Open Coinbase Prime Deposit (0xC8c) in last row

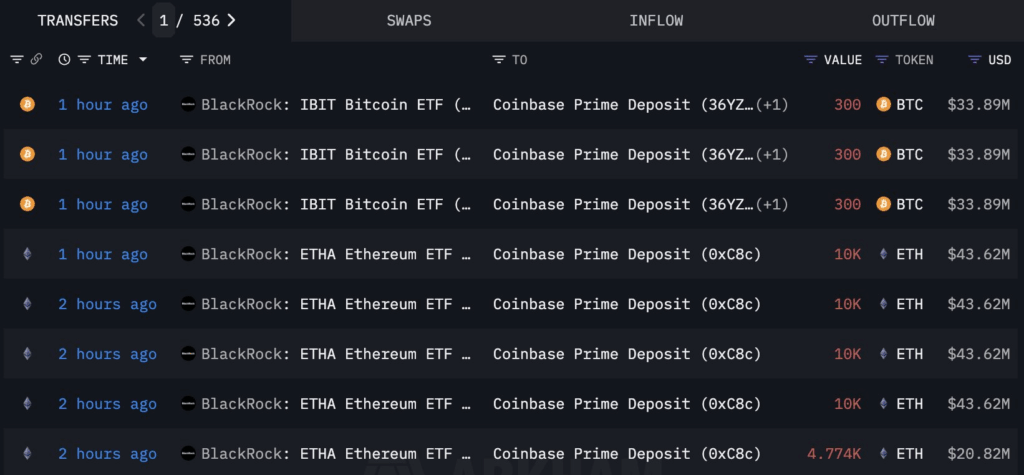[627, 454]
